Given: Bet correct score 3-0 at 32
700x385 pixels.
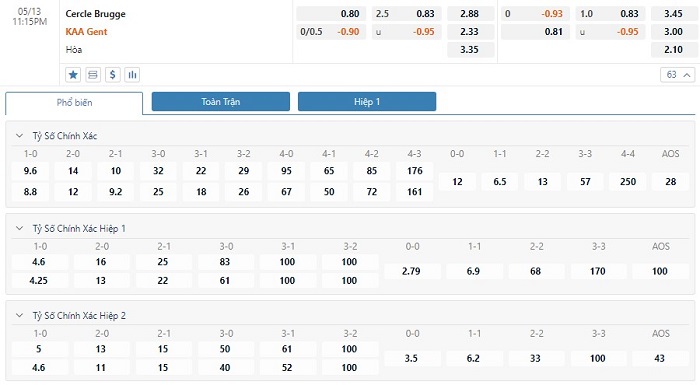Looking at the screenshot, I should tap(158, 171).
